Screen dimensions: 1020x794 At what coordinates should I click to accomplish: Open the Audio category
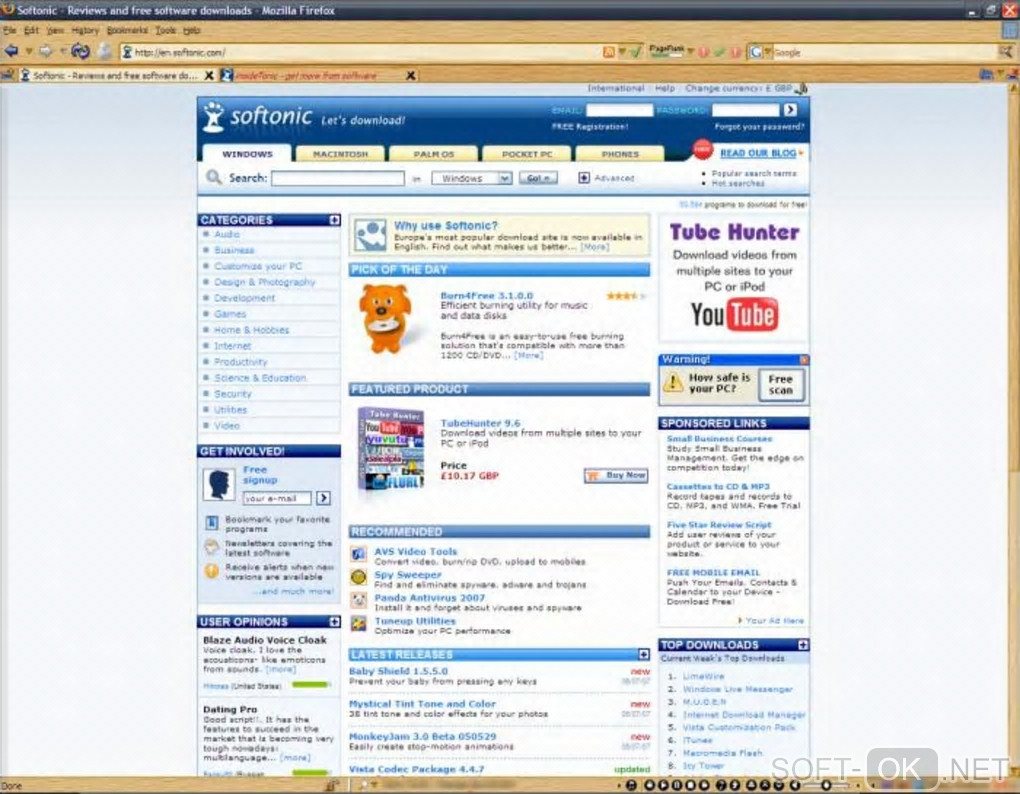[227, 234]
